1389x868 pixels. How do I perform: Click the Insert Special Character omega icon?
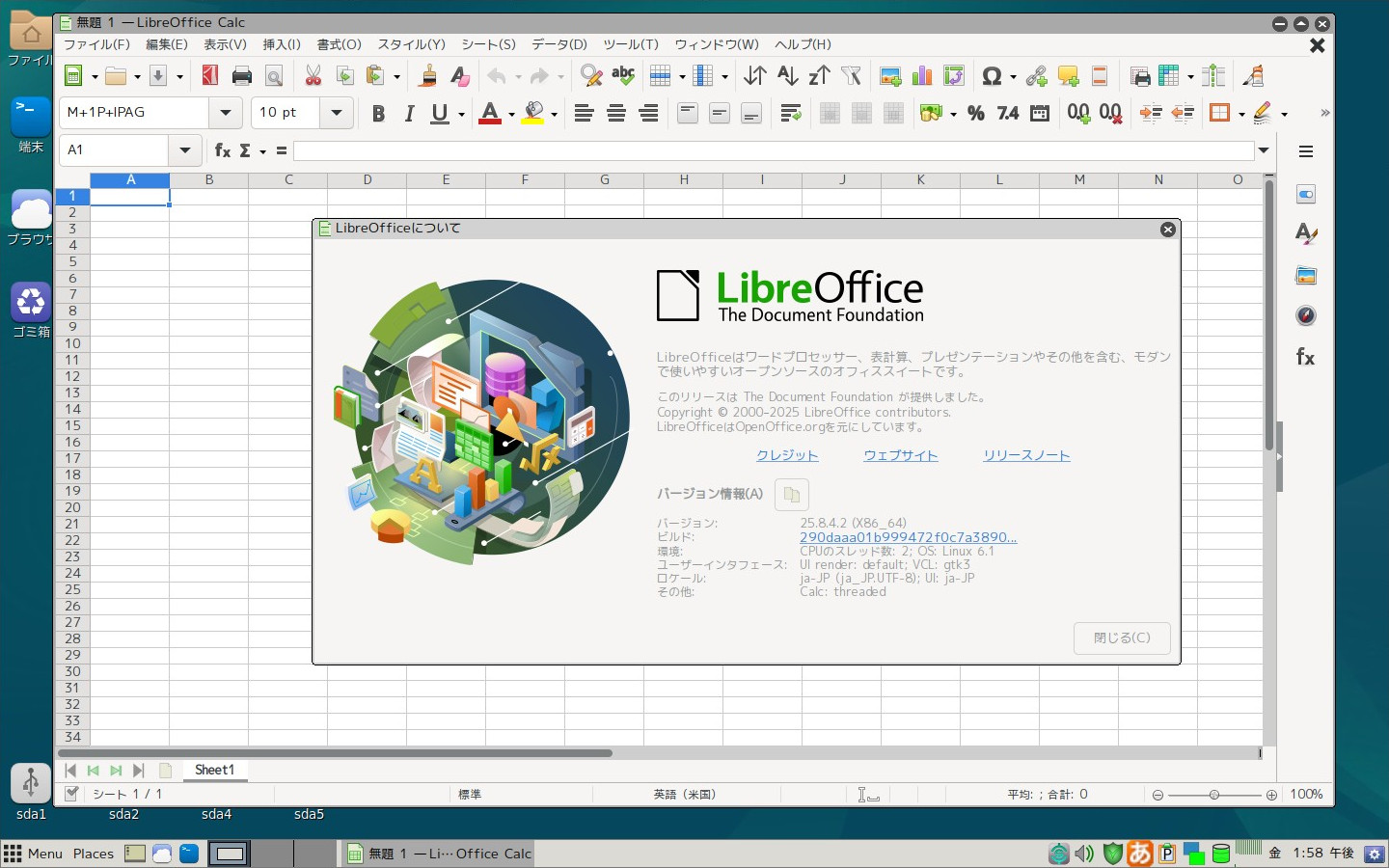(991, 76)
